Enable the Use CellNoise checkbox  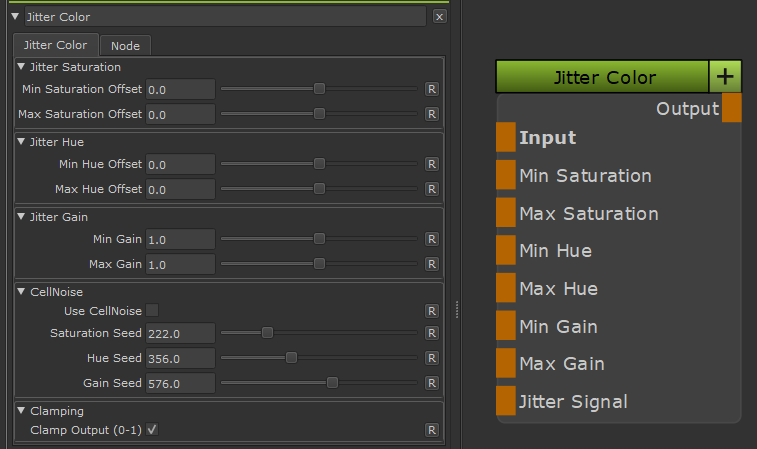[152, 311]
